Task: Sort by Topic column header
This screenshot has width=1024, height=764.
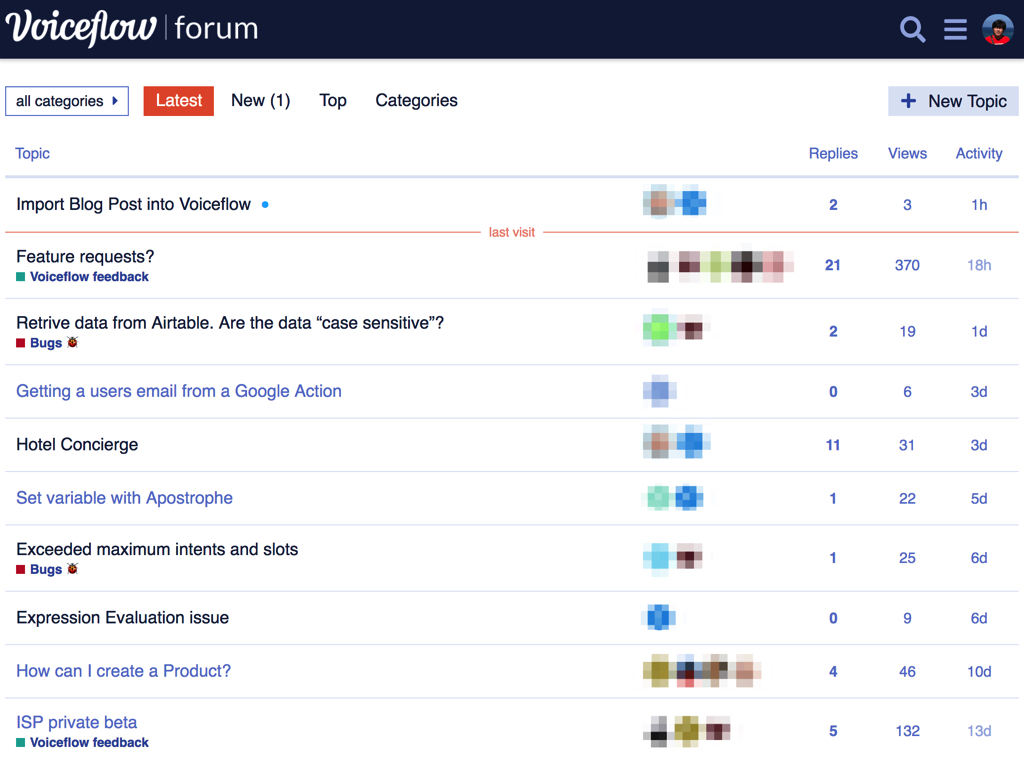Action: coord(32,153)
